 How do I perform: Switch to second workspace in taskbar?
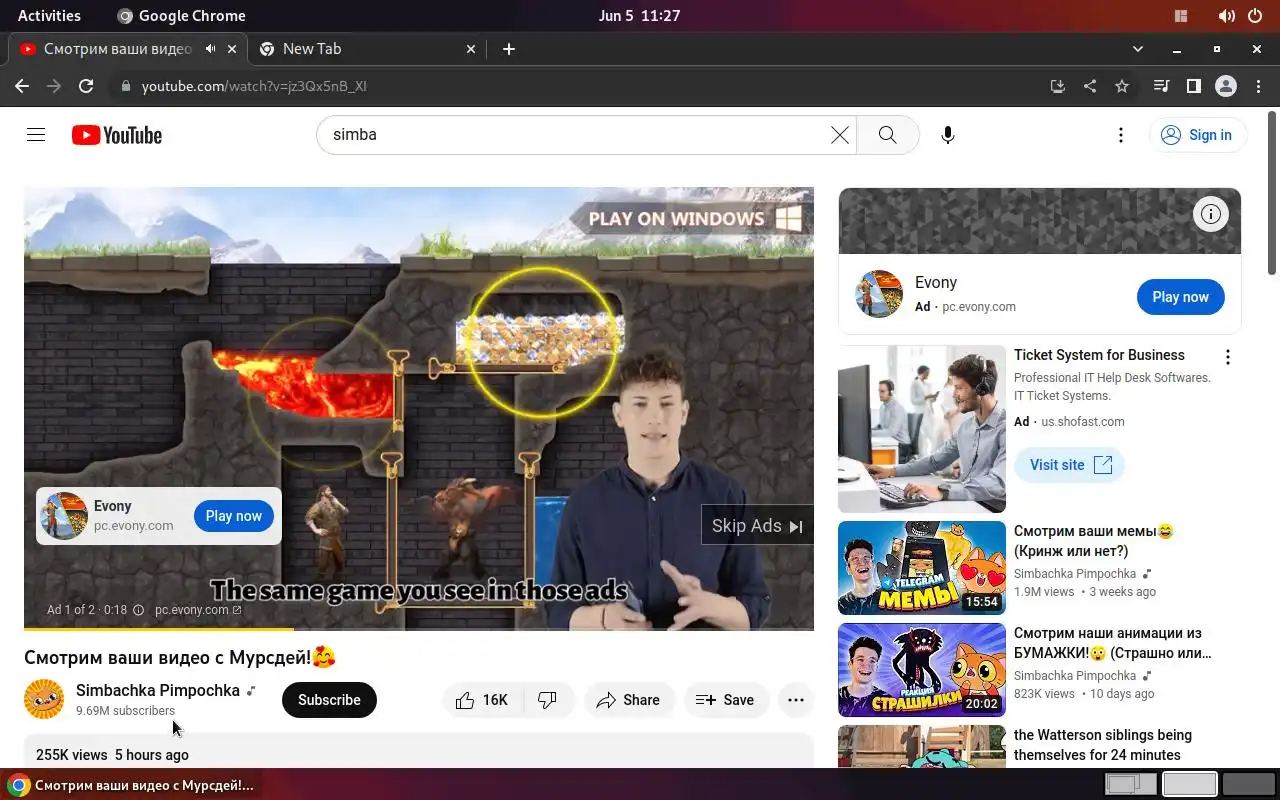[1190, 784]
